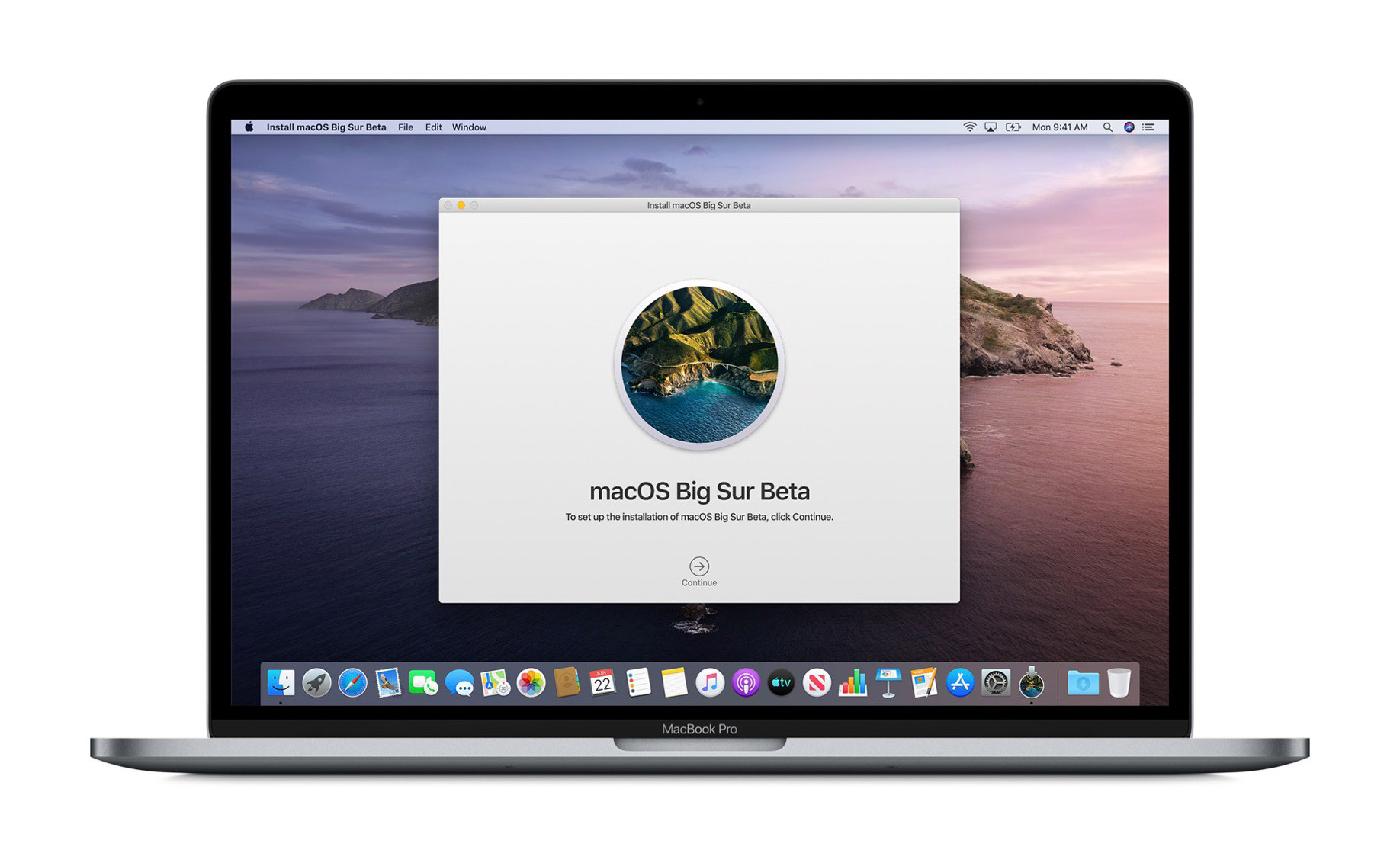
Task: Open the Window menu
Action: [x=469, y=127]
